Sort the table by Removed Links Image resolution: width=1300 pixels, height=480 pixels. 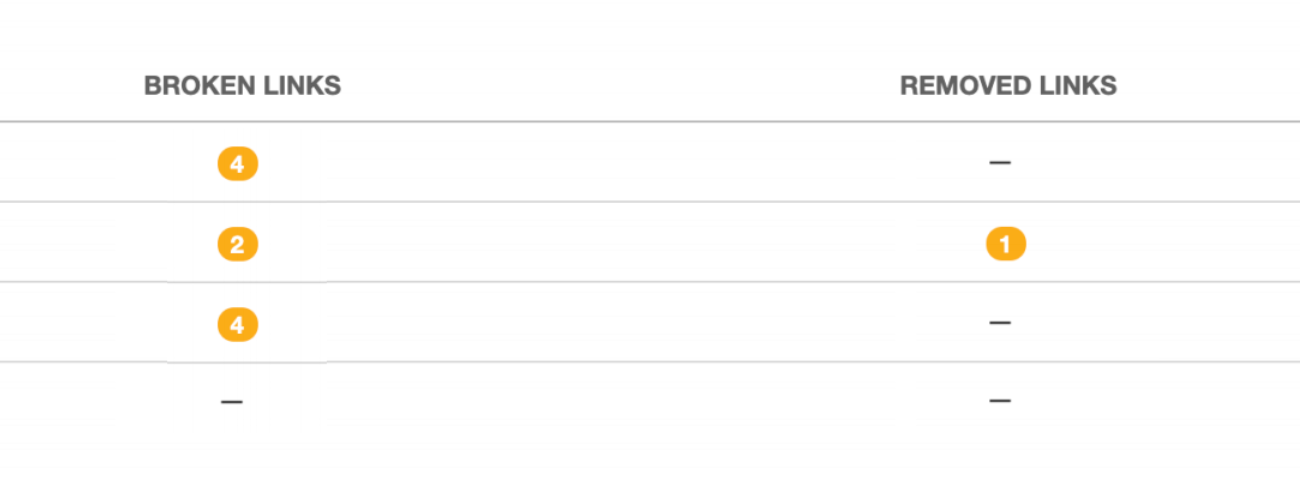(x=1008, y=86)
